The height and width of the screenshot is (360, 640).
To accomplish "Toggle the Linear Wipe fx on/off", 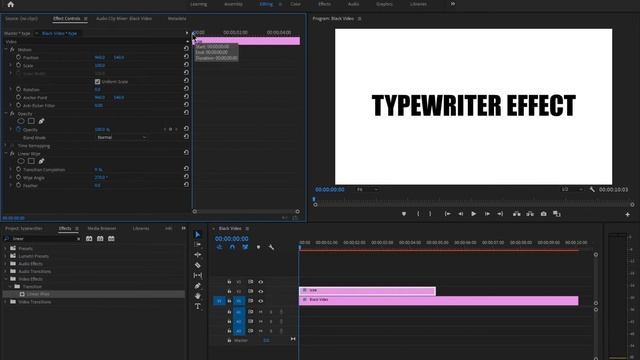I will click(12, 153).
